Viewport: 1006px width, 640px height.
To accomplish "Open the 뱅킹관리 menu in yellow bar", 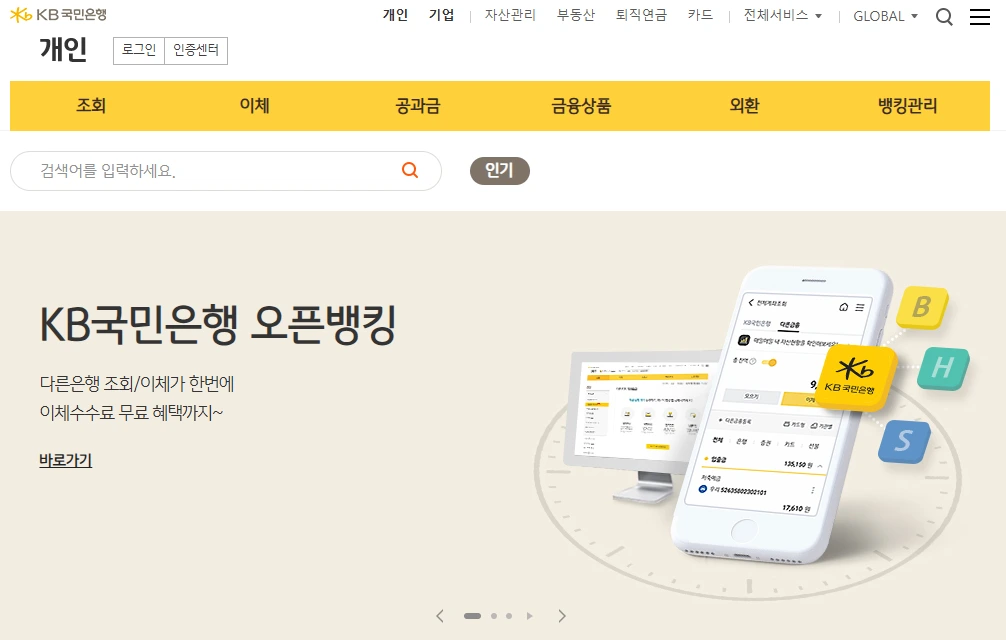I will [908, 106].
